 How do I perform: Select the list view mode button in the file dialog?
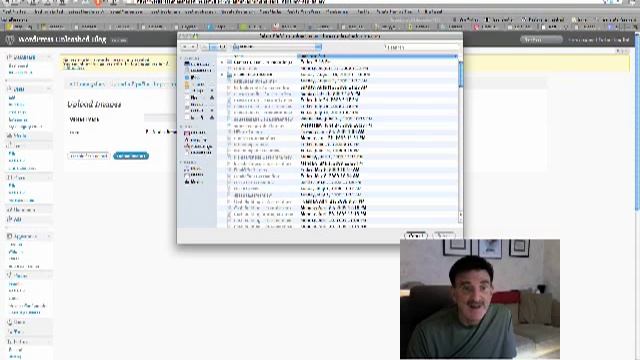coord(213,47)
